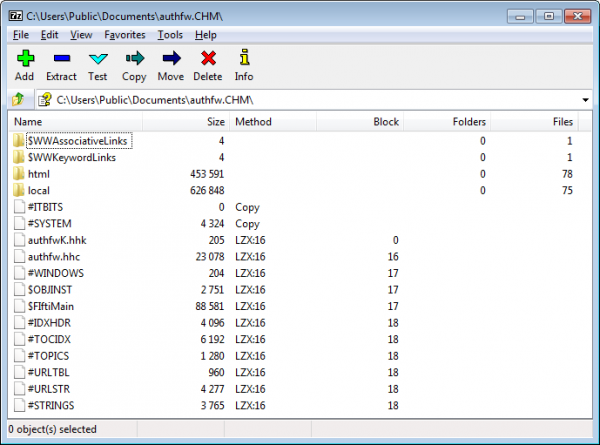Screen dimensions: 600x445
Task: Click size value 453 591
Action: click(207, 174)
